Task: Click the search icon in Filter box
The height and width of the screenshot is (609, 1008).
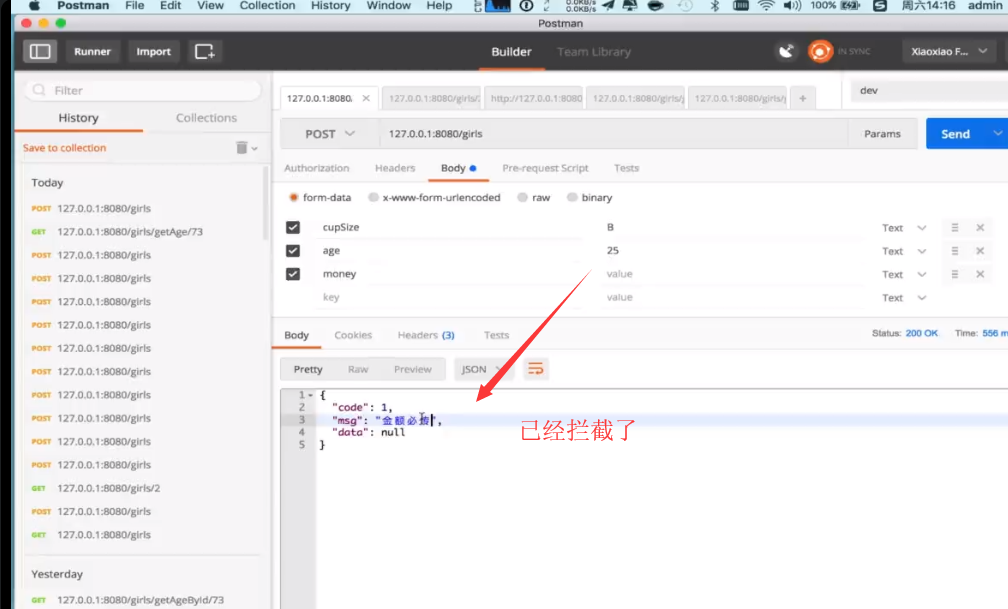Action: tap(39, 90)
